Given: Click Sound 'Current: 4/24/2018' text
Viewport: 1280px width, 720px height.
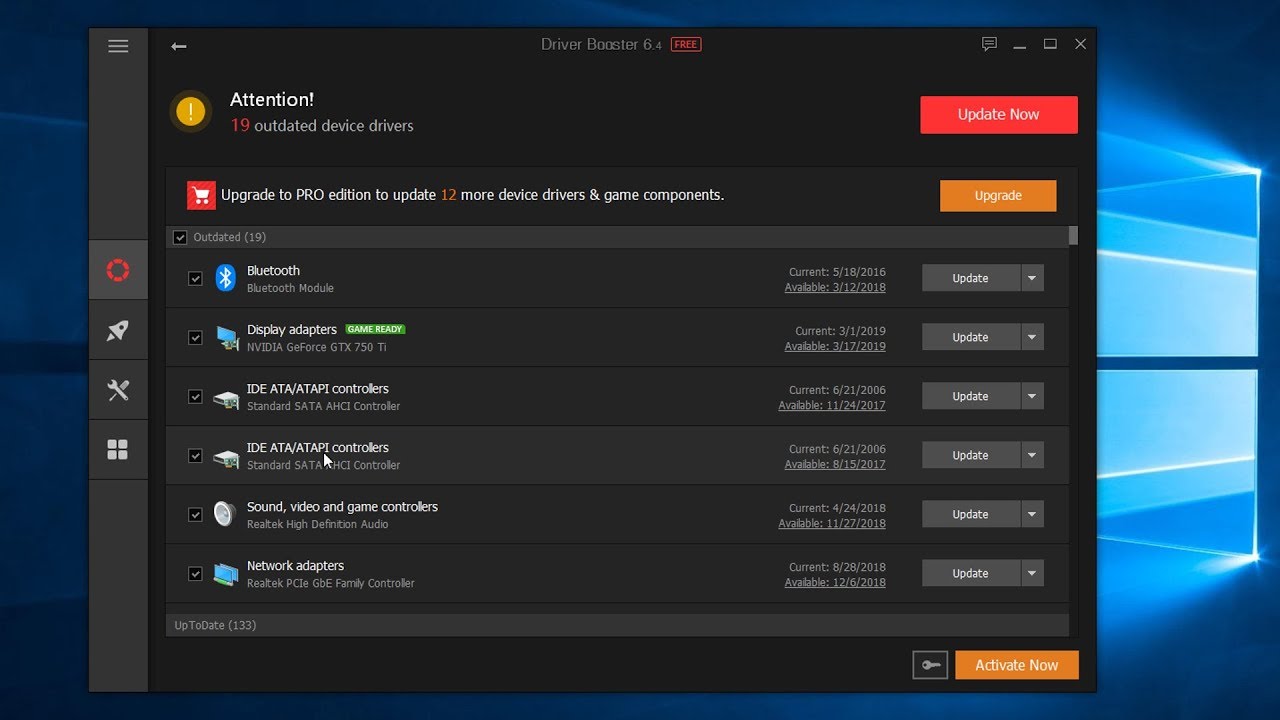Looking at the screenshot, I should (837, 508).
